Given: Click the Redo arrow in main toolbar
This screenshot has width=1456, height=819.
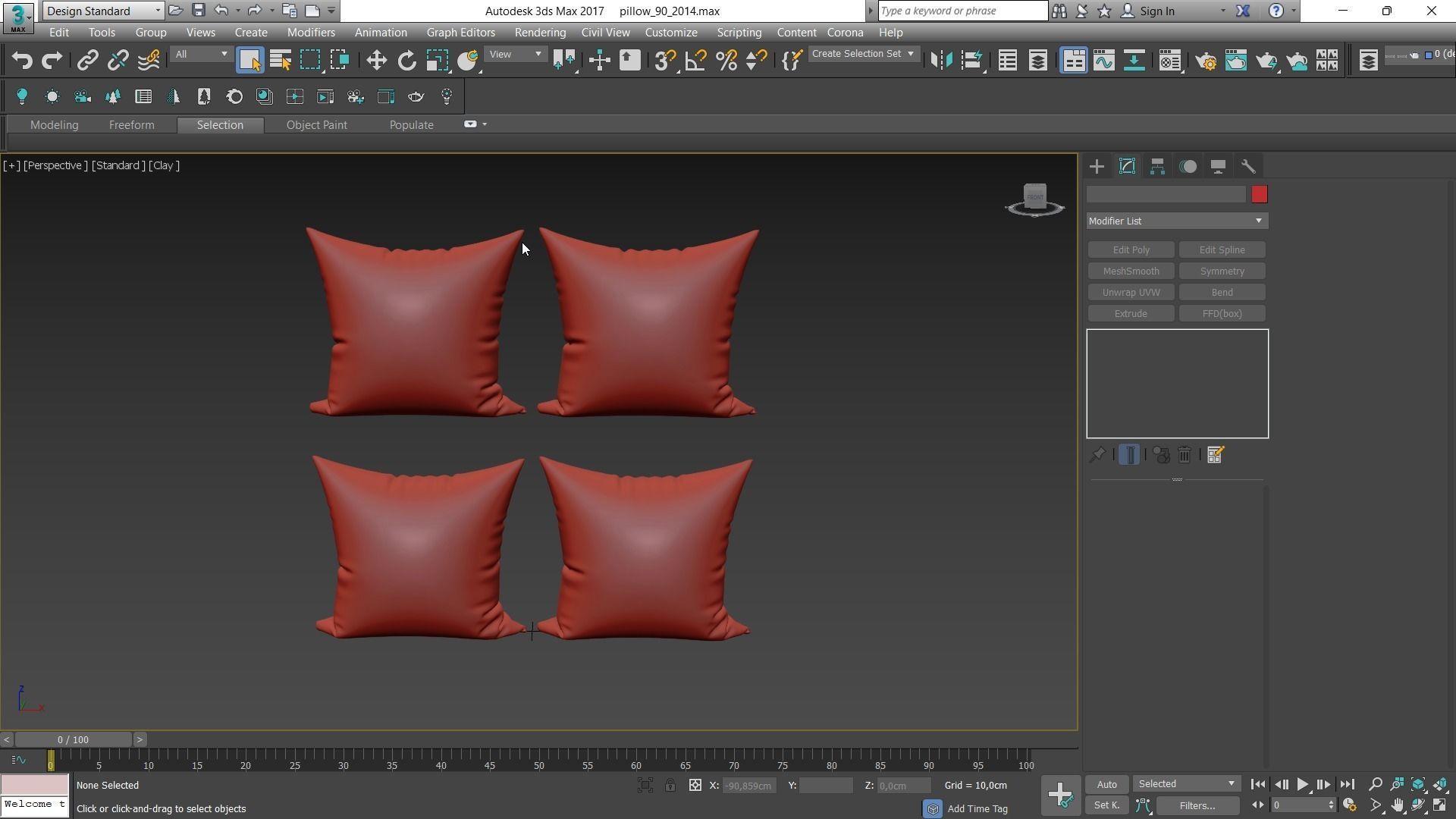Looking at the screenshot, I should click(52, 61).
